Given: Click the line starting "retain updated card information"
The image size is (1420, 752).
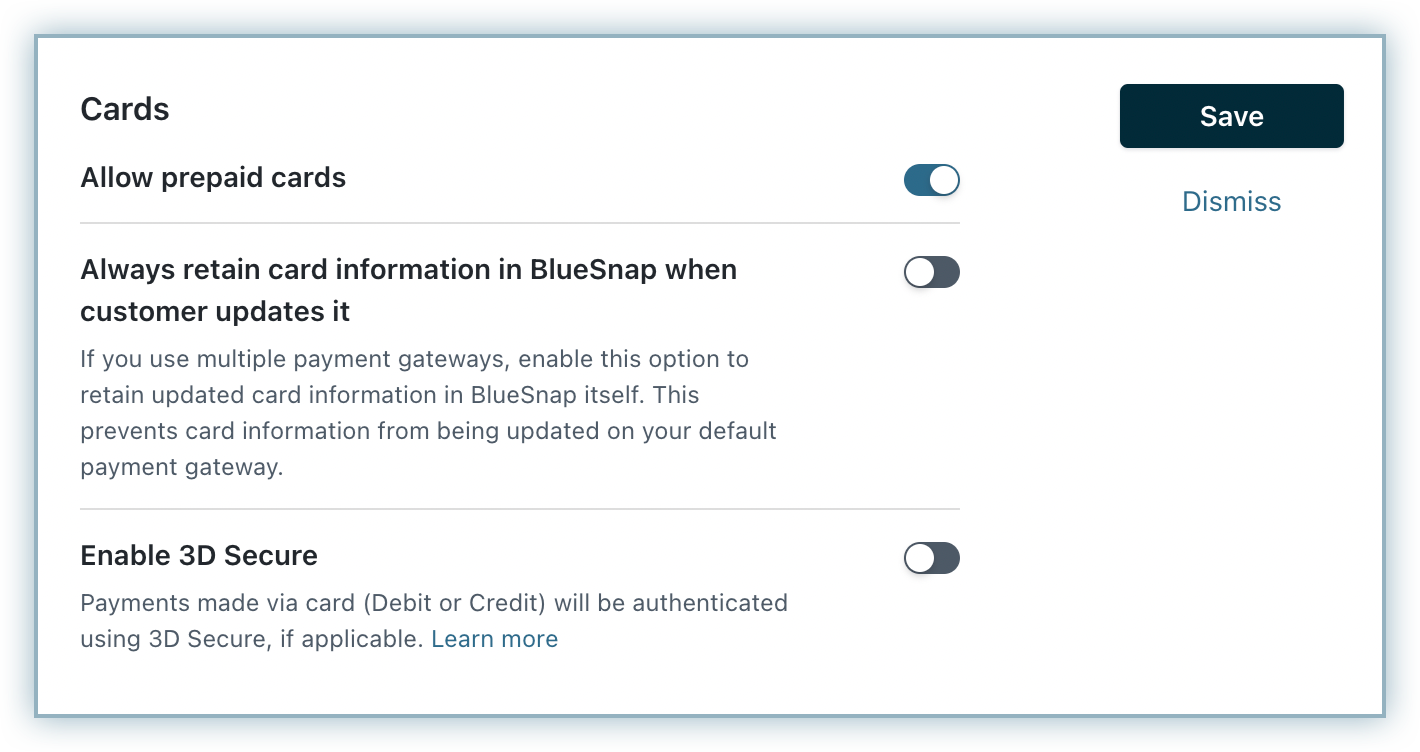Looking at the screenshot, I should (390, 395).
